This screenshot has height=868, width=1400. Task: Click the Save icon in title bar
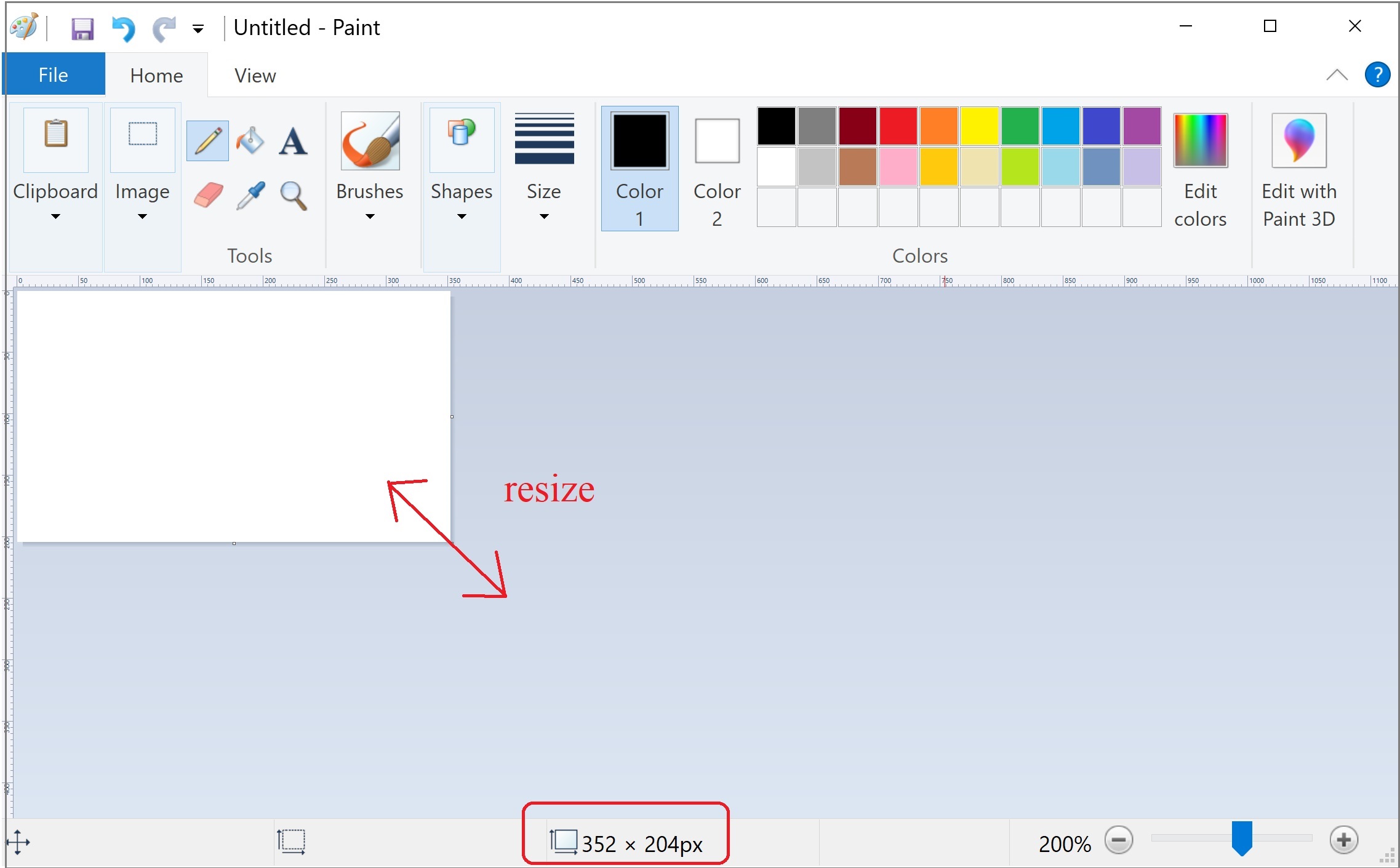(82, 28)
